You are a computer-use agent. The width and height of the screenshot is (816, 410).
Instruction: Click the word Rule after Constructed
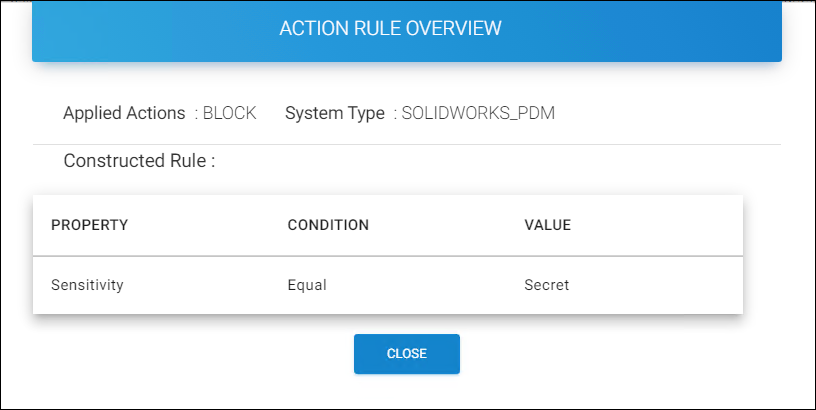pos(194,160)
